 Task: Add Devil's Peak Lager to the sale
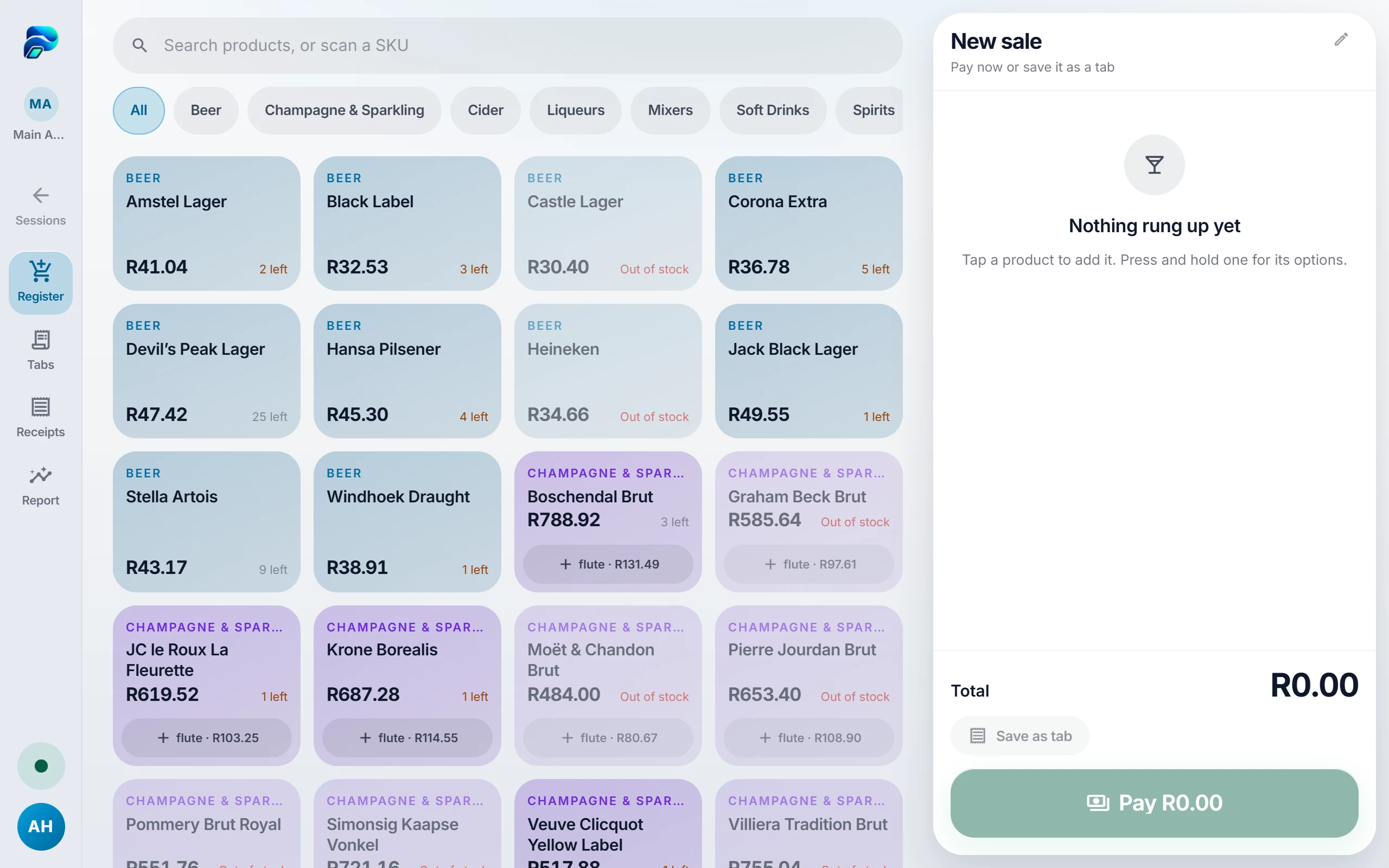click(207, 371)
